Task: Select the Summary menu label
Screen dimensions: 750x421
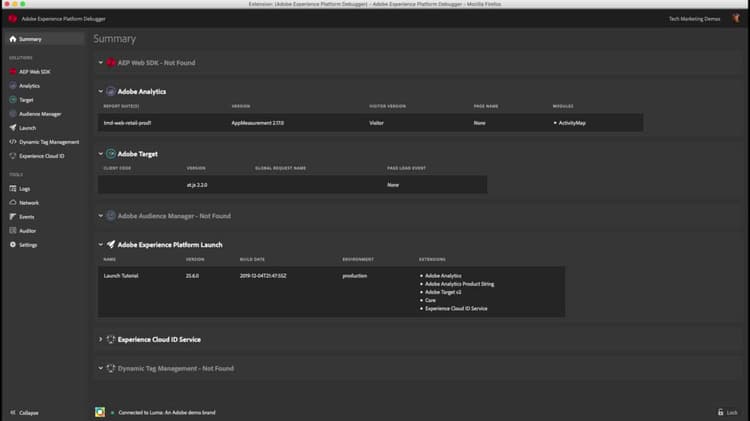Action: coord(30,39)
